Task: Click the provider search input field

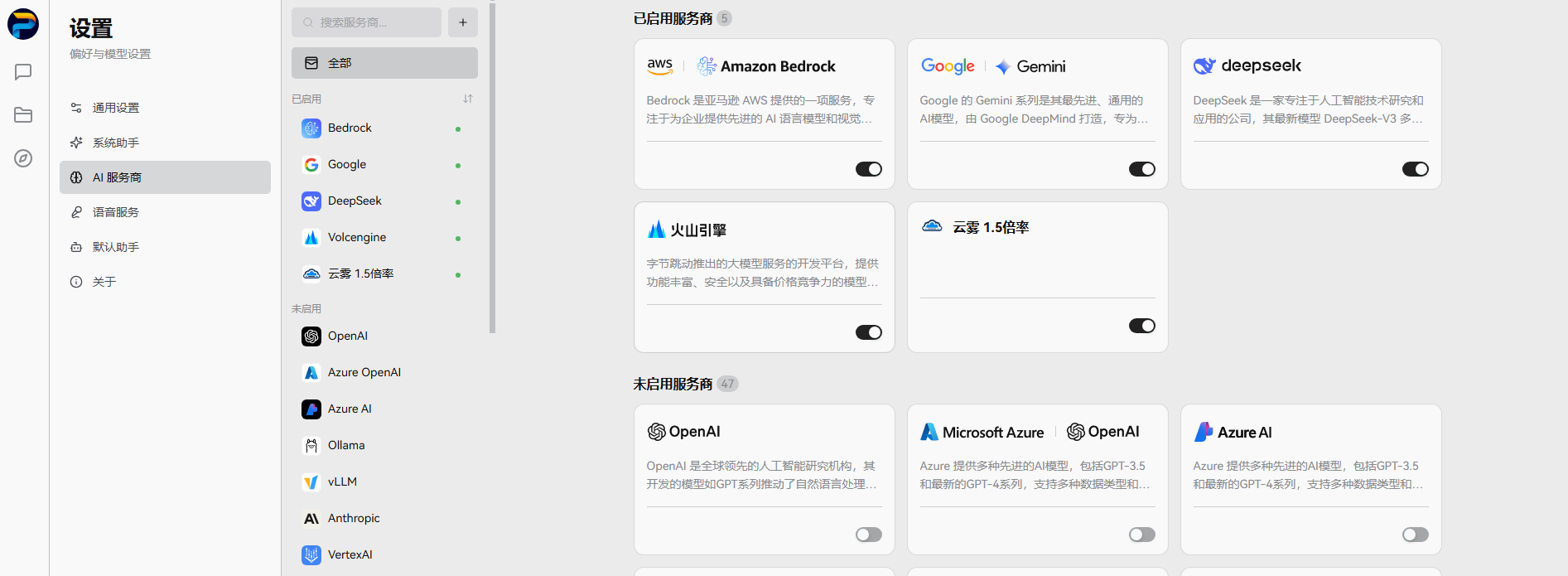Action: tap(365, 22)
